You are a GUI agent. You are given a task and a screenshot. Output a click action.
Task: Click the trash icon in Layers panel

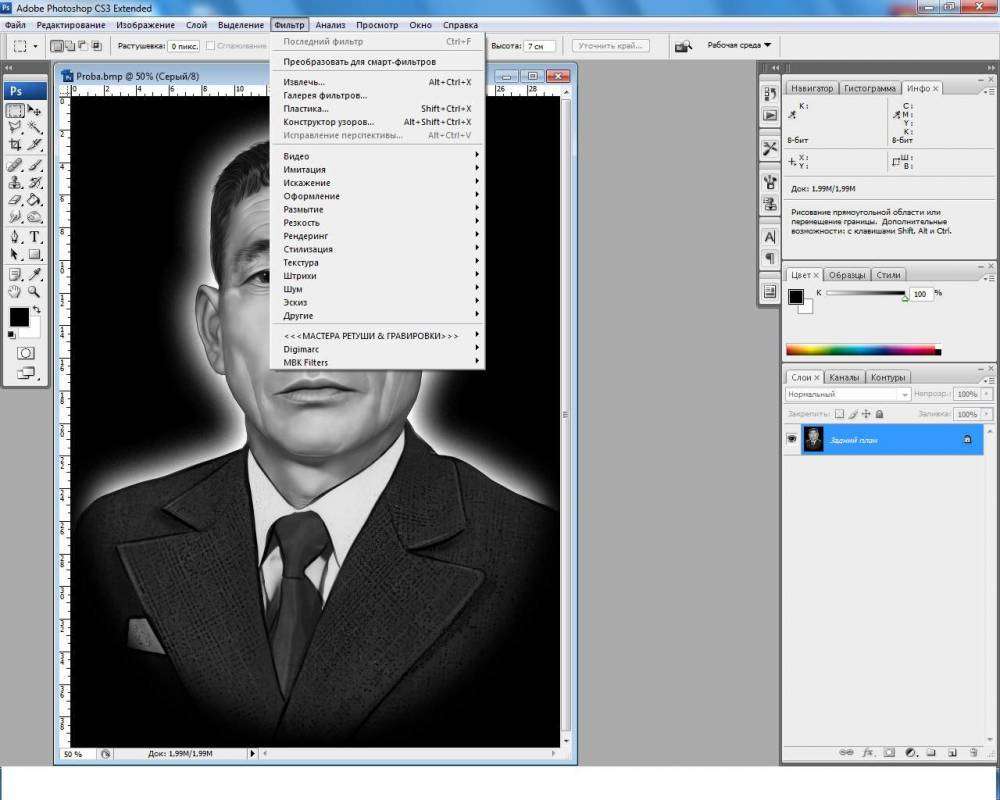point(972,752)
